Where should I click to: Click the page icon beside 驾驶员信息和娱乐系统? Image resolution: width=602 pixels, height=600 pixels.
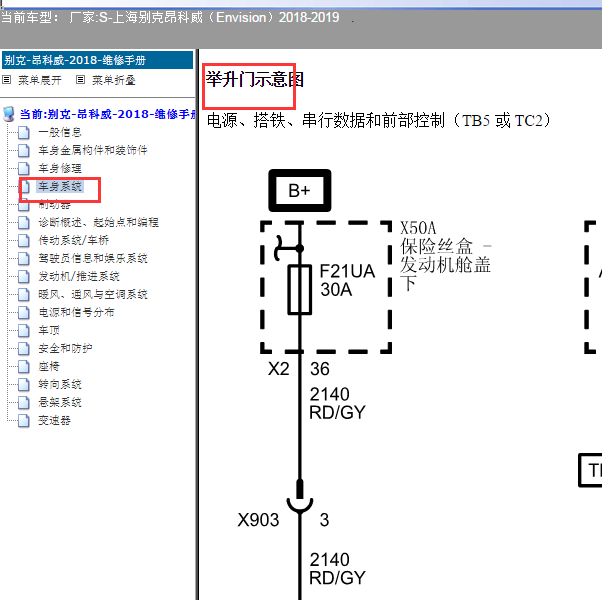(x=24, y=258)
